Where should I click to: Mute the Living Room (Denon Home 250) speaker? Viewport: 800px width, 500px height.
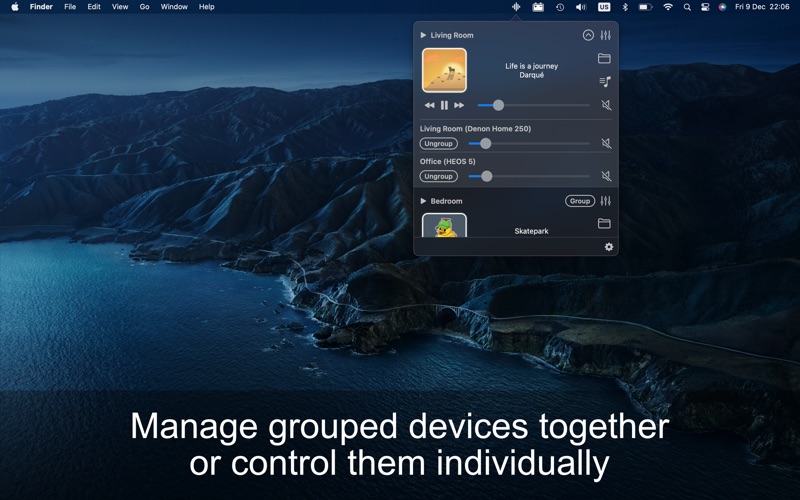[x=606, y=143]
